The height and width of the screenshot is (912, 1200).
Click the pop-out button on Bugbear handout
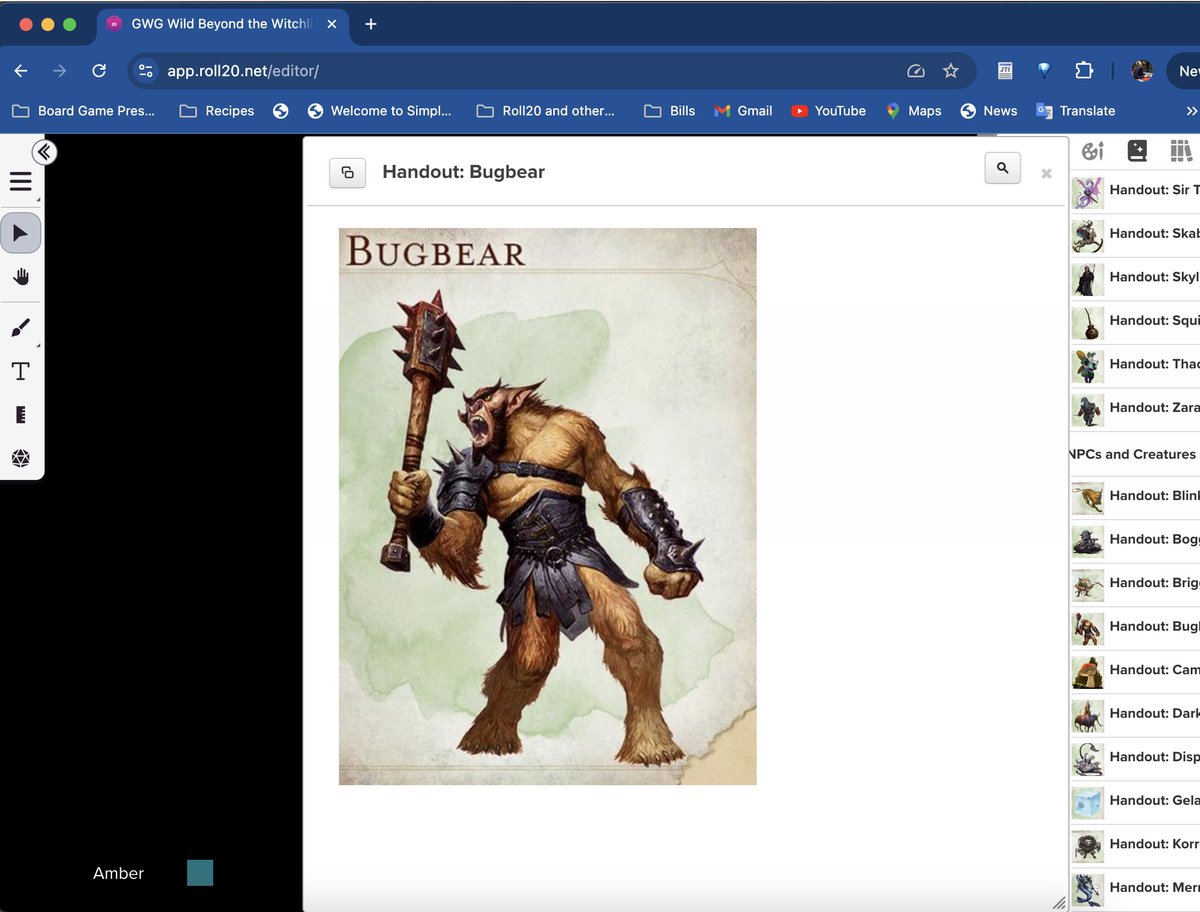[347, 172]
